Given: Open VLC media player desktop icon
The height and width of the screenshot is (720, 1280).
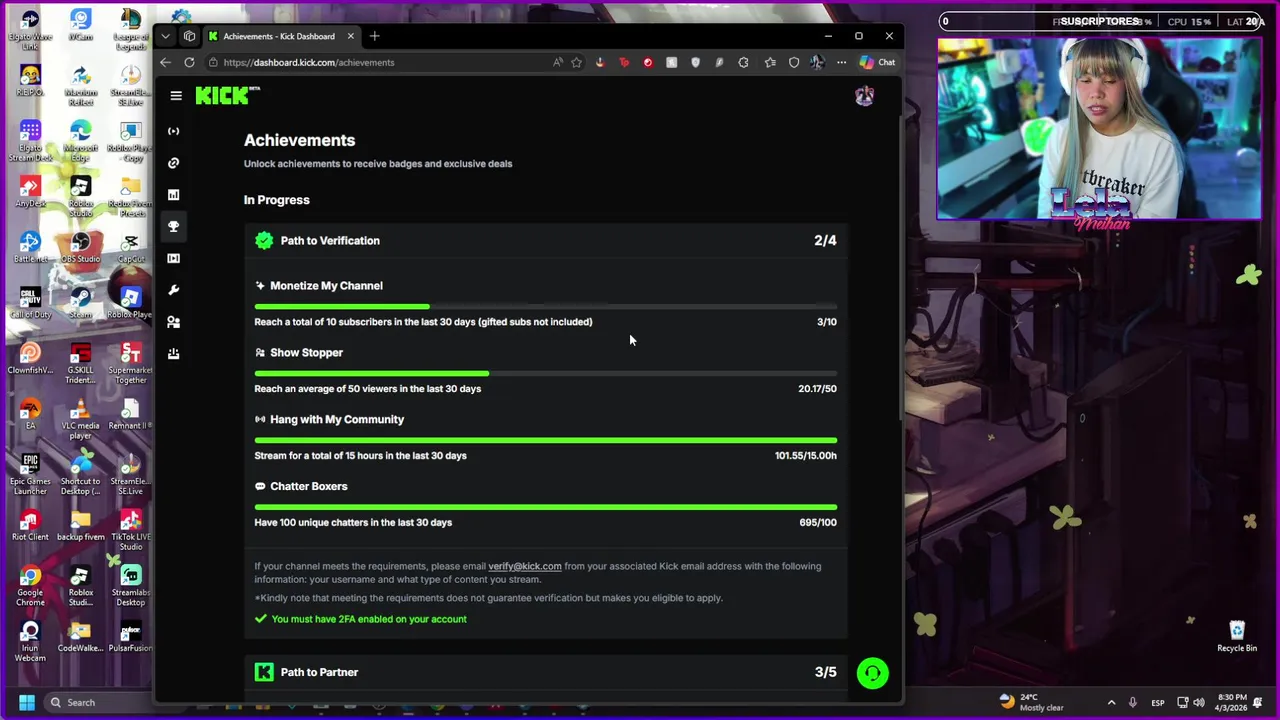Looking at the screenshot, I should [x=81, y=416].
